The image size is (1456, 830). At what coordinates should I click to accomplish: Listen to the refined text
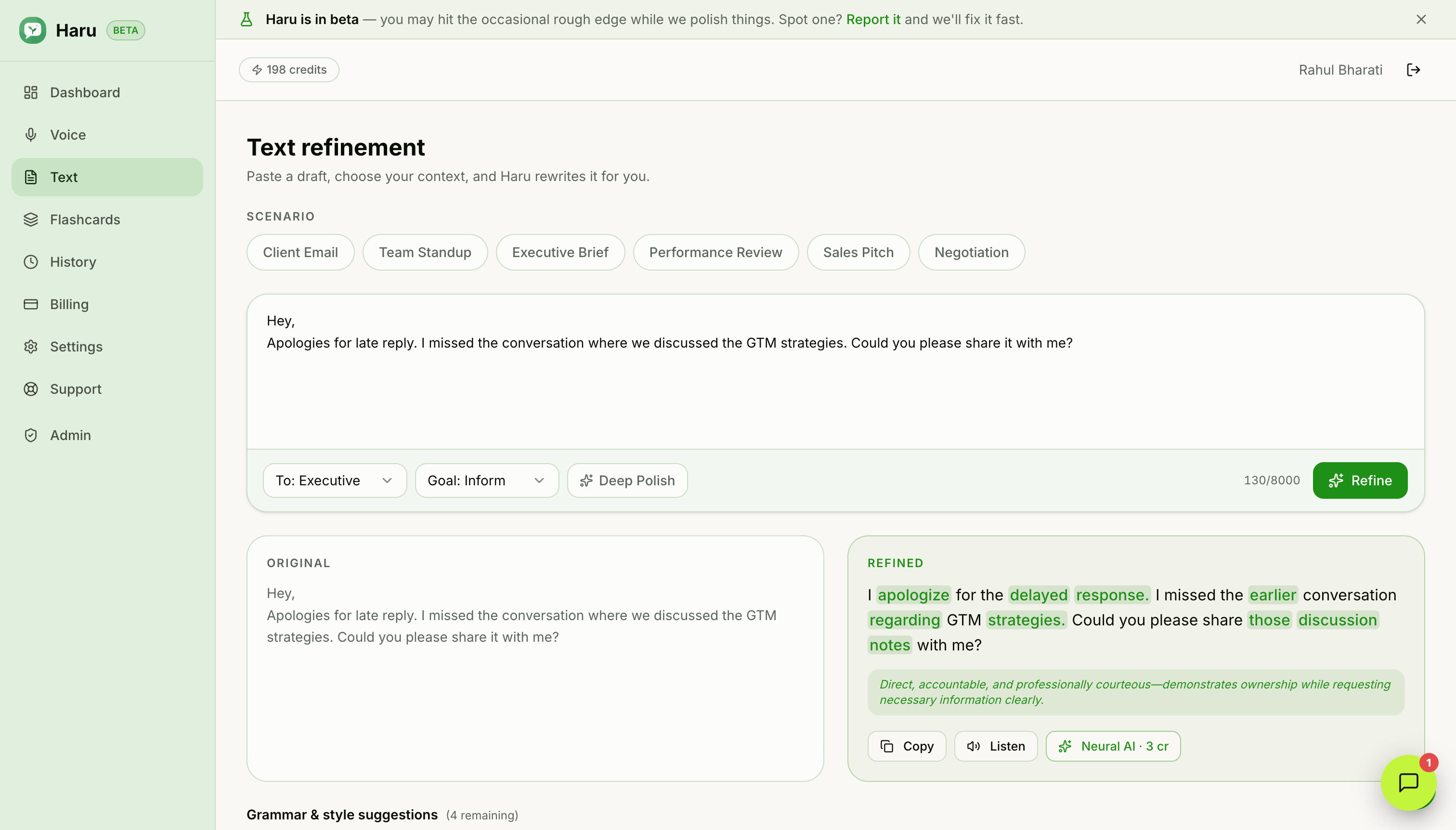(995, 746)
